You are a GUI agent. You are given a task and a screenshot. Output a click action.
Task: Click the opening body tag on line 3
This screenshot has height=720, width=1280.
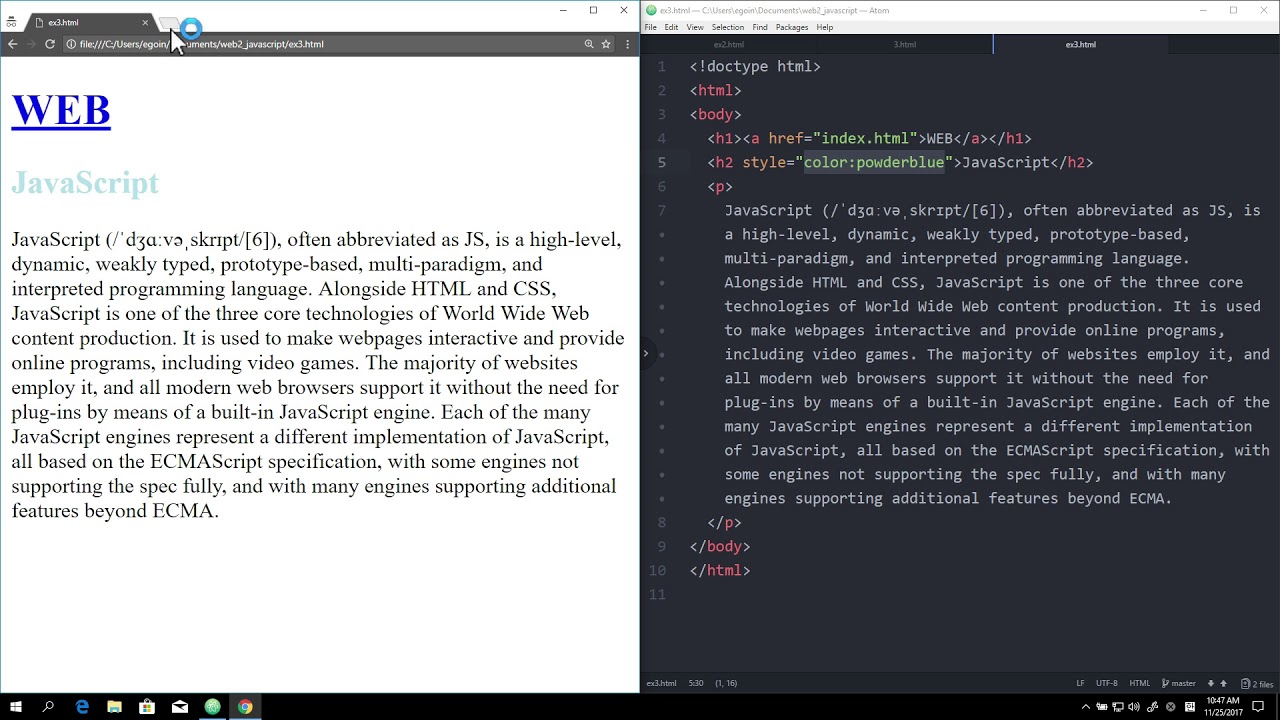point(715,114)
